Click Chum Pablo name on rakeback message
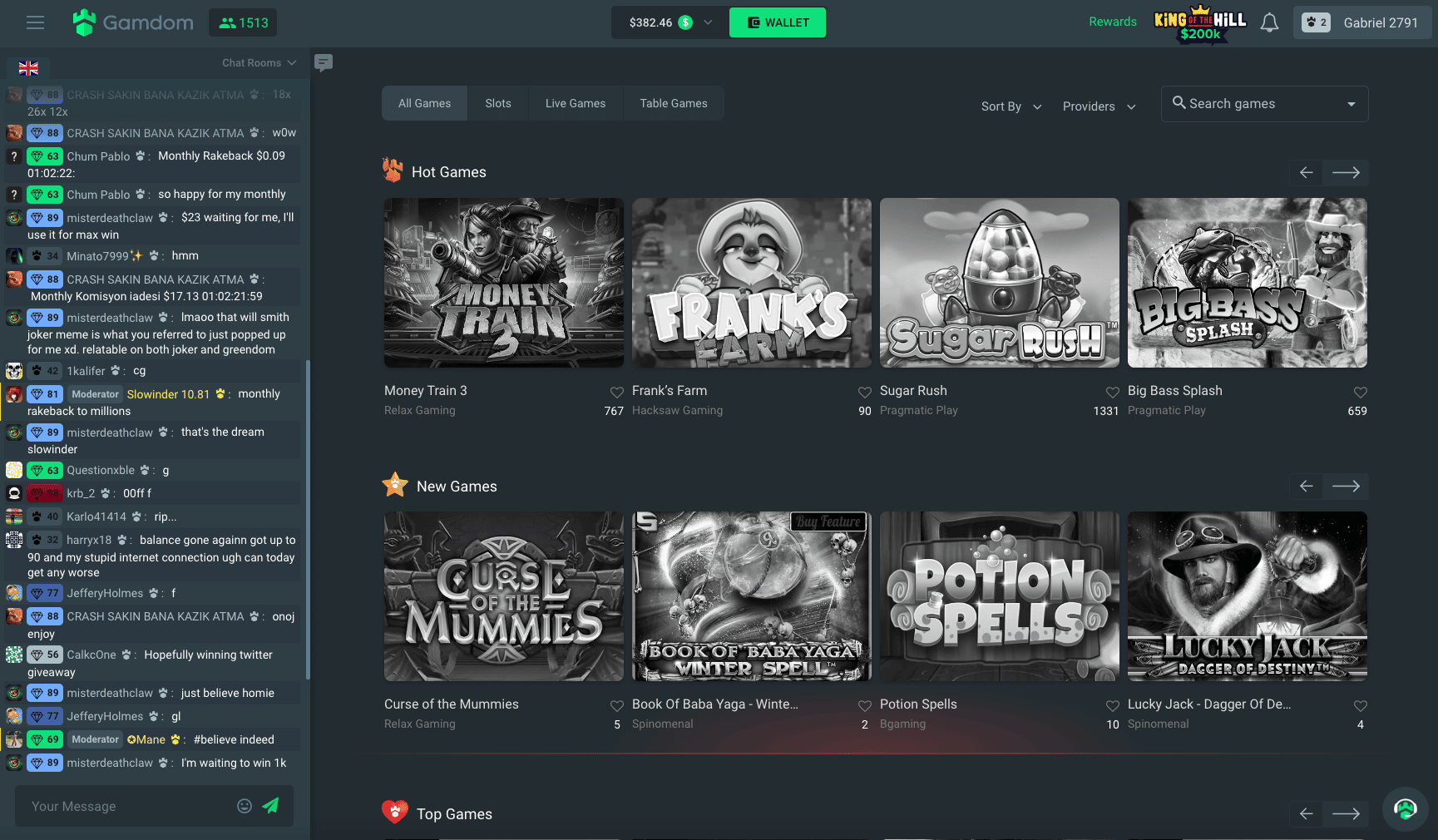The image size is (1438, 840). pyautogui.click(x=98, y=156)
